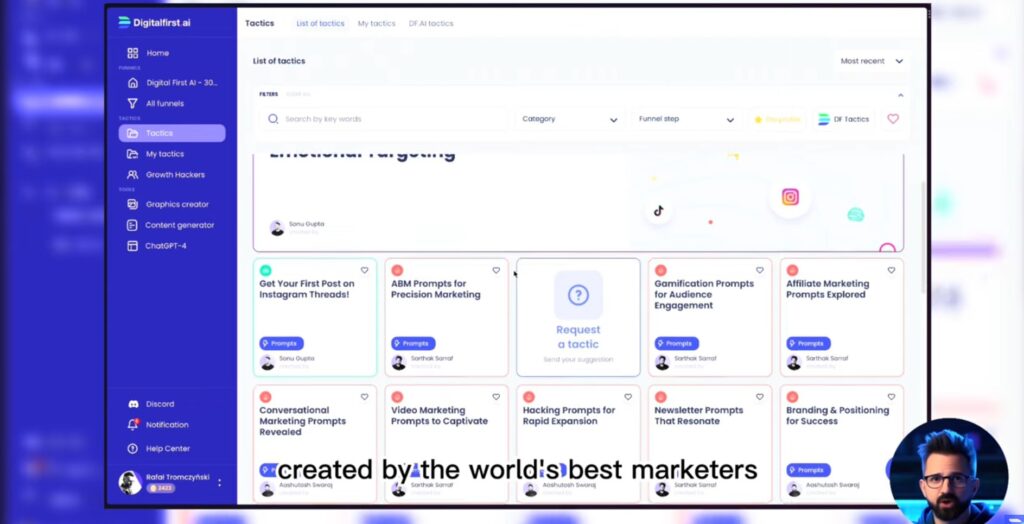Switch to List of tactics tab

click(320, 24)
